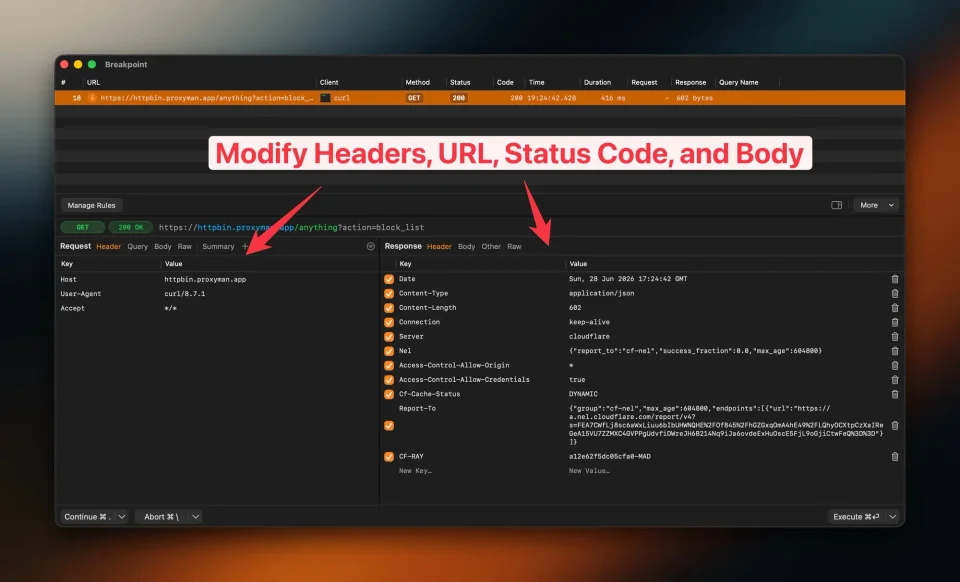Trash the Access-Control-Allow-Credentials header

894,380
